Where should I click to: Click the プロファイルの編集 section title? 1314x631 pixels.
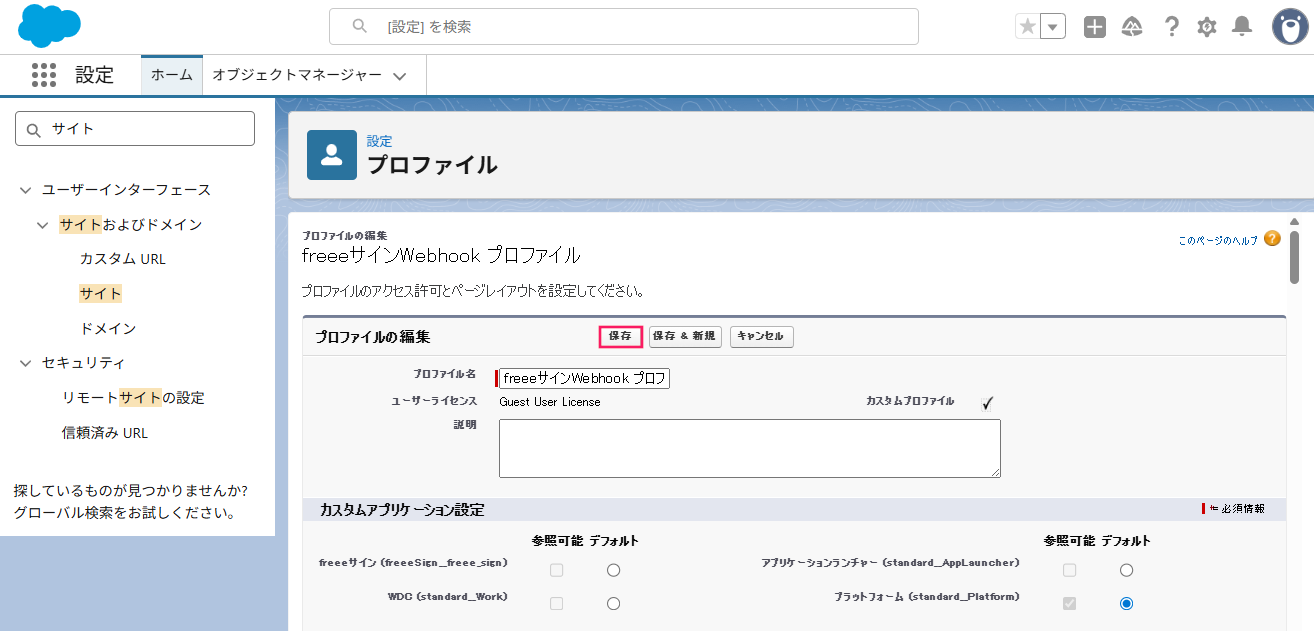pos(372,337)
